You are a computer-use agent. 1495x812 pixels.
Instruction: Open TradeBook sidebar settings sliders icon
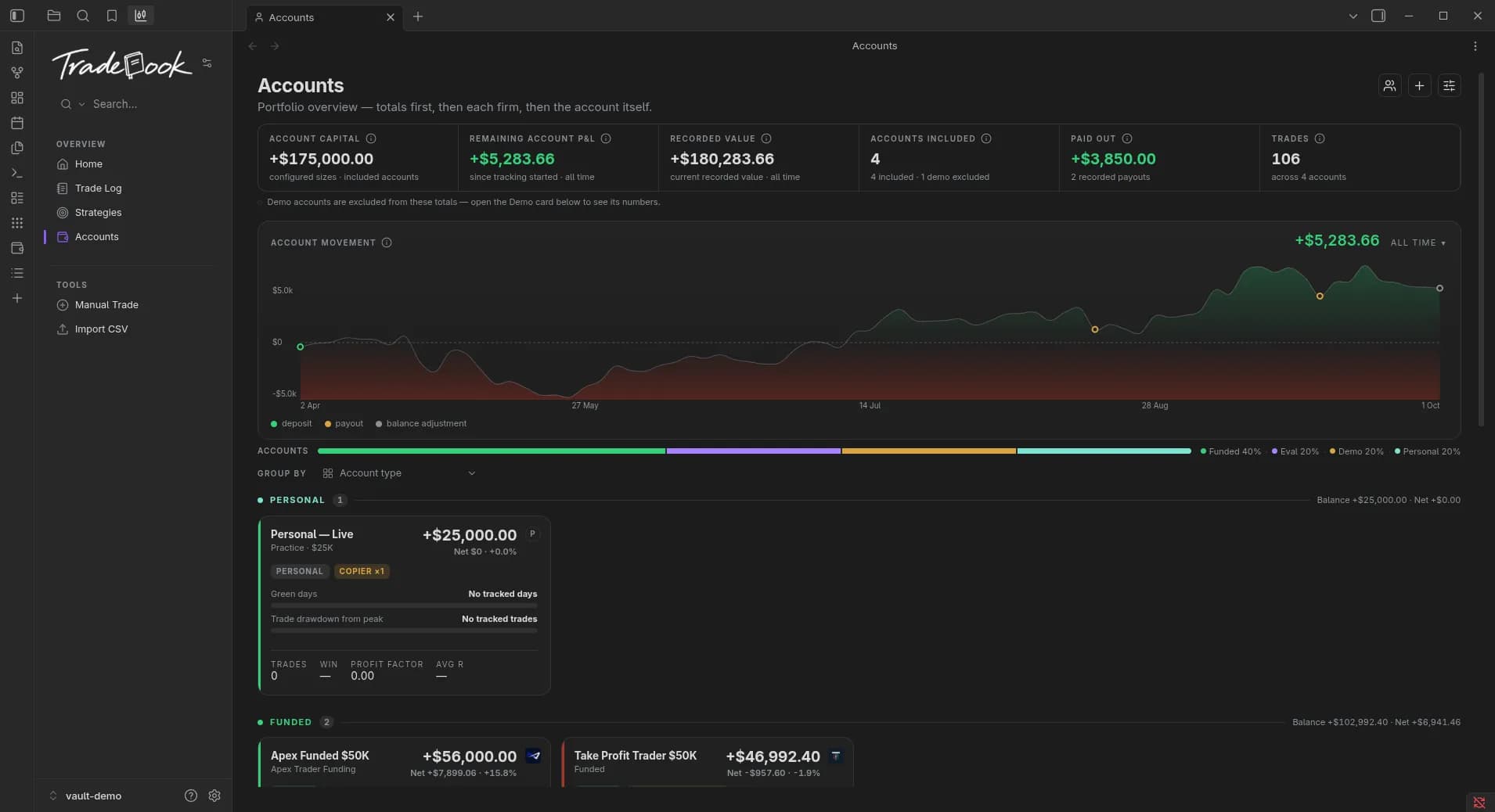[x=207, y=63]
